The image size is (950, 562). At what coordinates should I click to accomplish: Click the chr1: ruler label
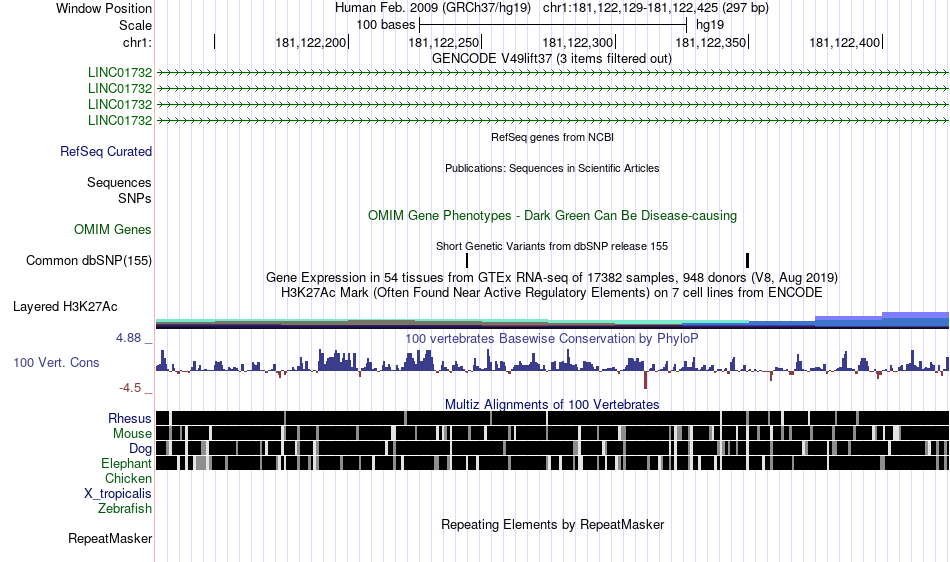pos(137,42)
